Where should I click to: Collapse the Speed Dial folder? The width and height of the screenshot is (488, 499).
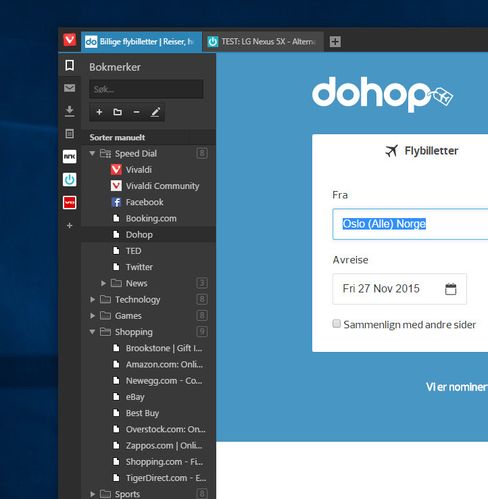(92, 153)
